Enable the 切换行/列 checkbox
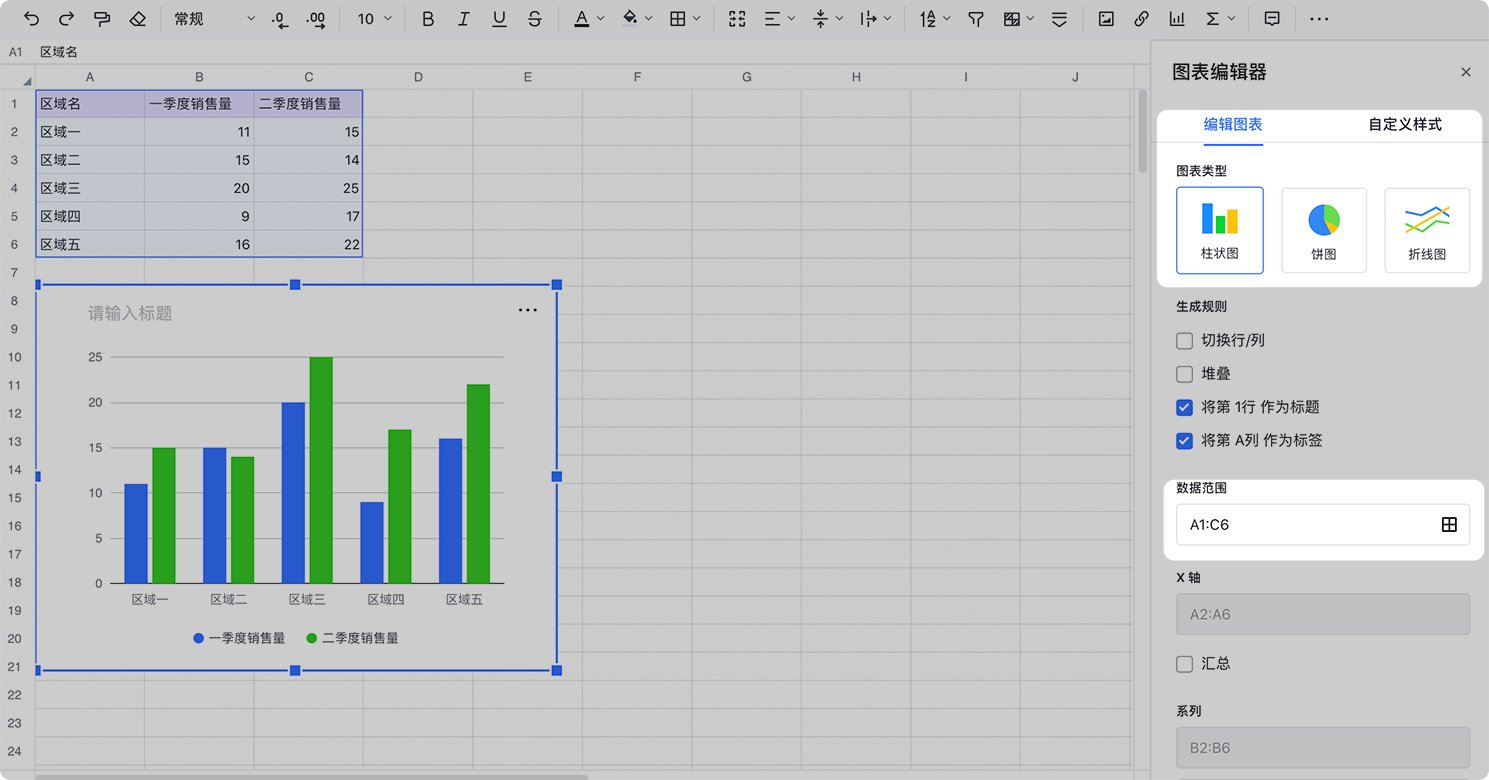This screenshot has width=1489, height=780. (x=1185, y=341)
